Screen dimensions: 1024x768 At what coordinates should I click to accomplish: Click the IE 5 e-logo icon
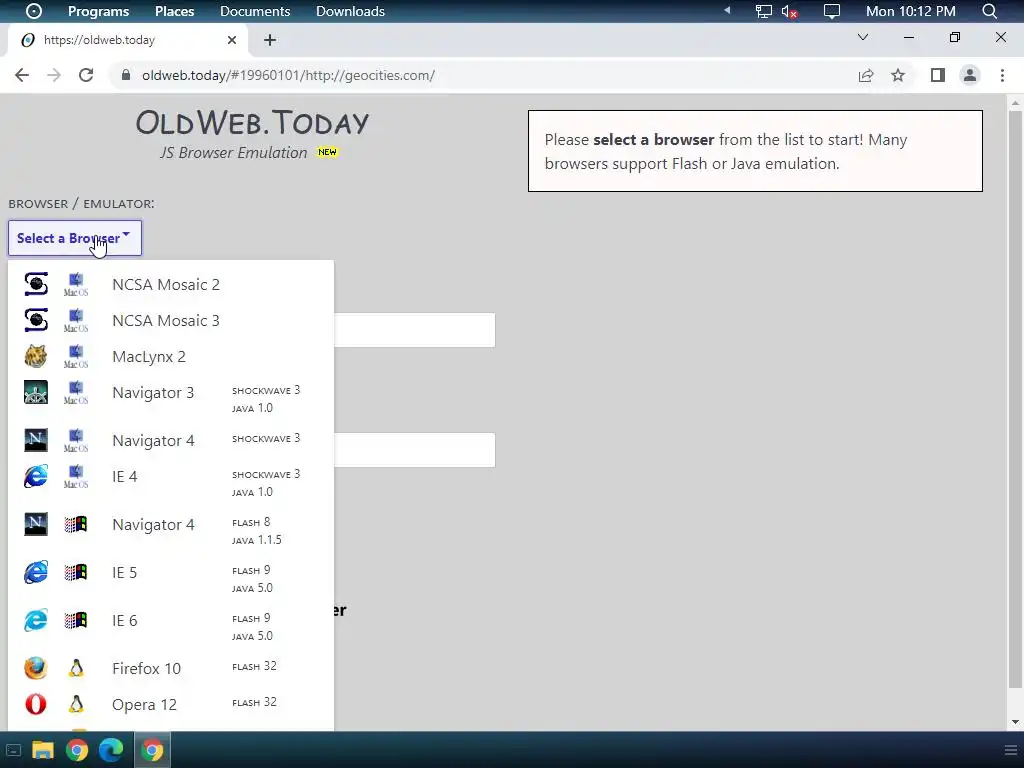click(x=36, y=572)
